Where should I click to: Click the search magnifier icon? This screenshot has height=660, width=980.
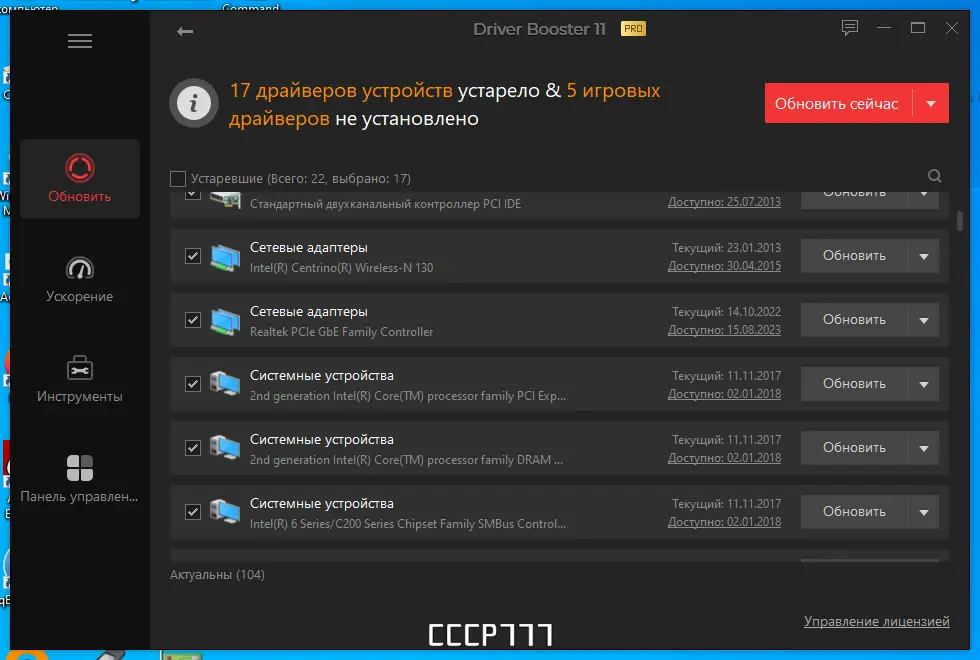click(x=934, y=176)
